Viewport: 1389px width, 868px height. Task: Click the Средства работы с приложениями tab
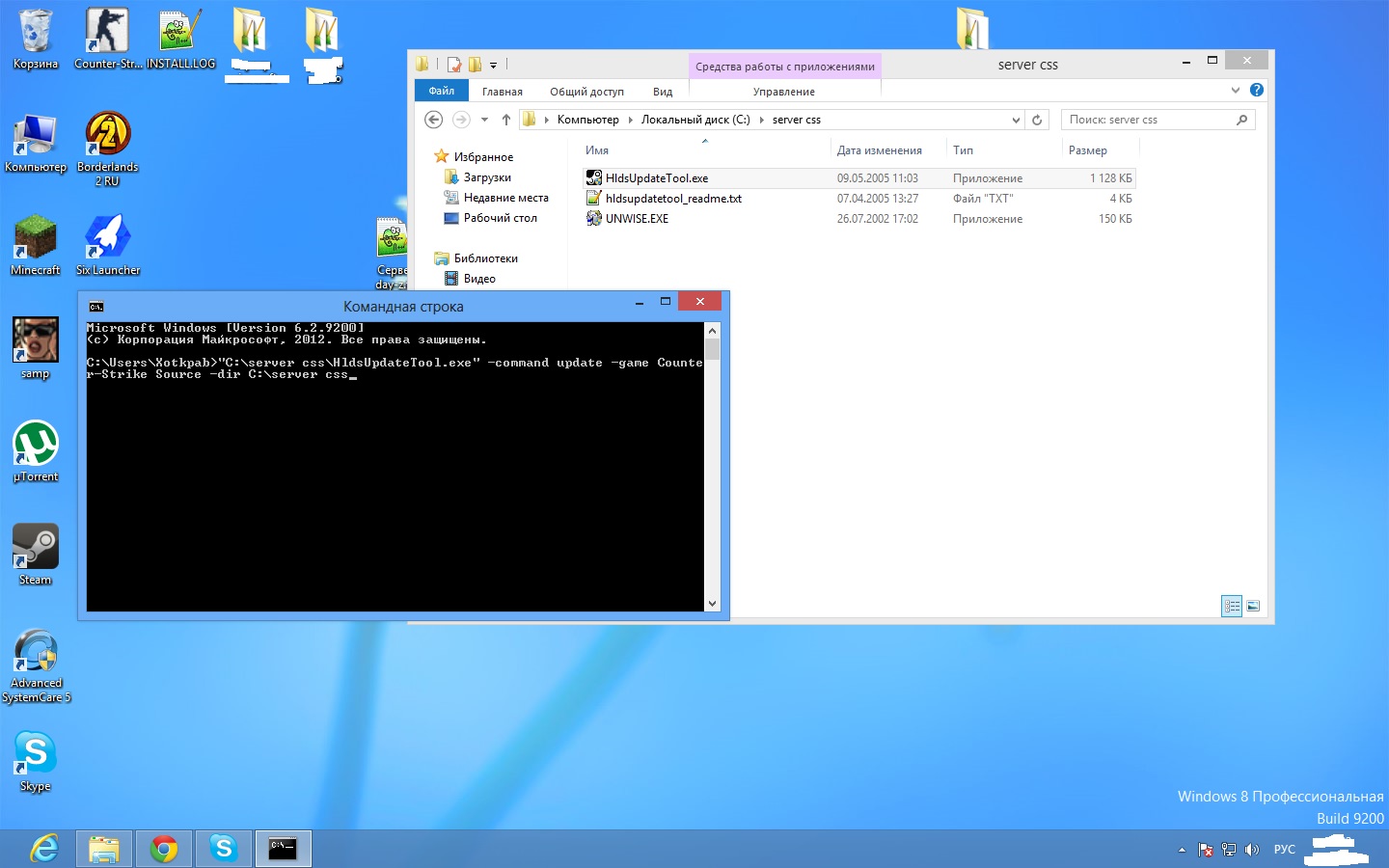[785, 67]
